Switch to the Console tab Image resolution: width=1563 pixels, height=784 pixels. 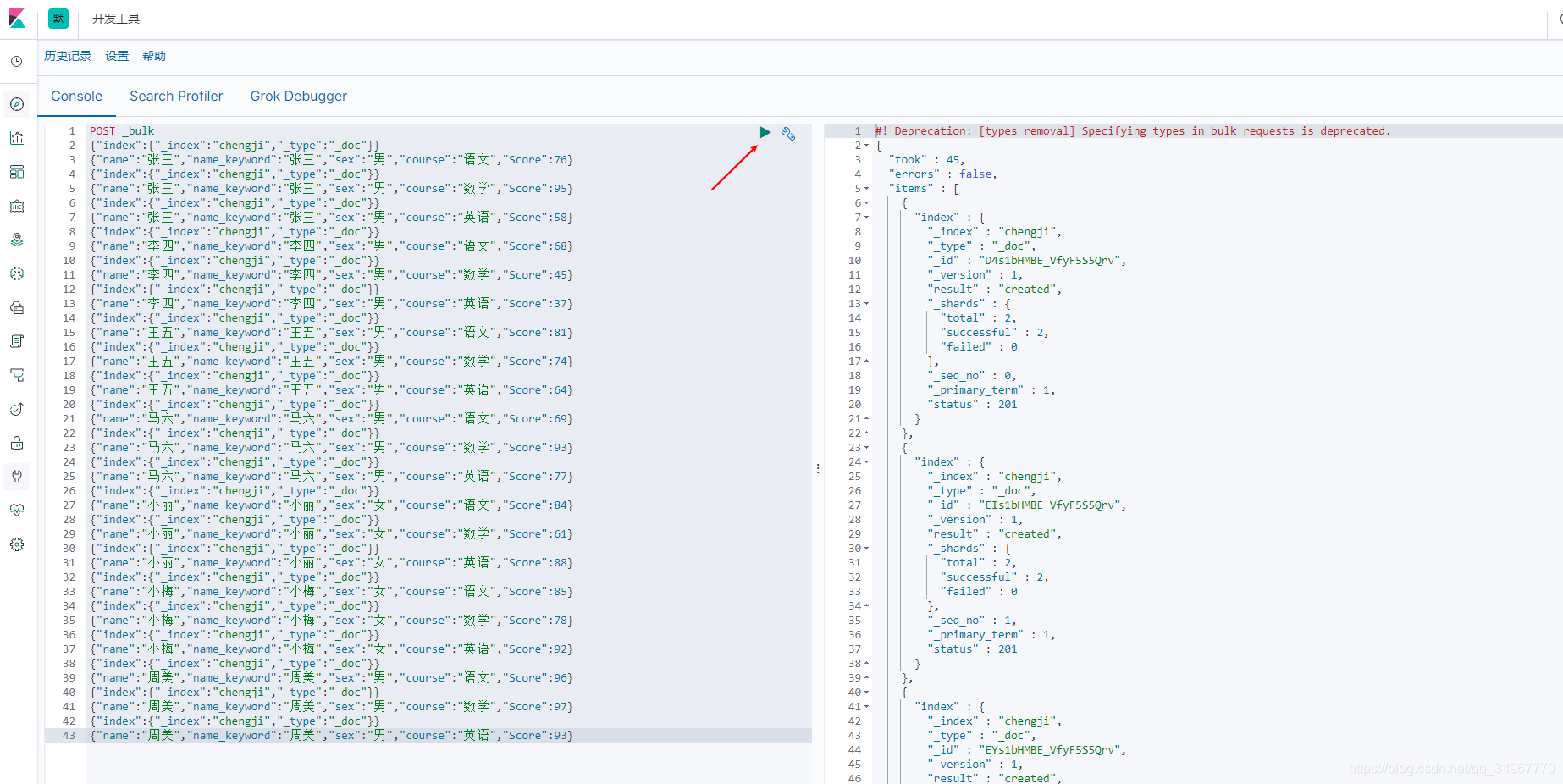(76, 97)
